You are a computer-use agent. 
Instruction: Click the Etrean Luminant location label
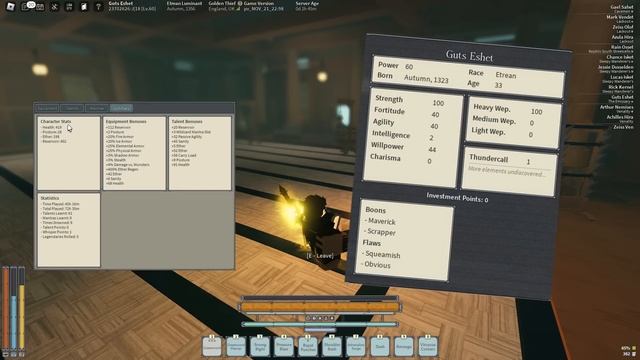point(184,3)
